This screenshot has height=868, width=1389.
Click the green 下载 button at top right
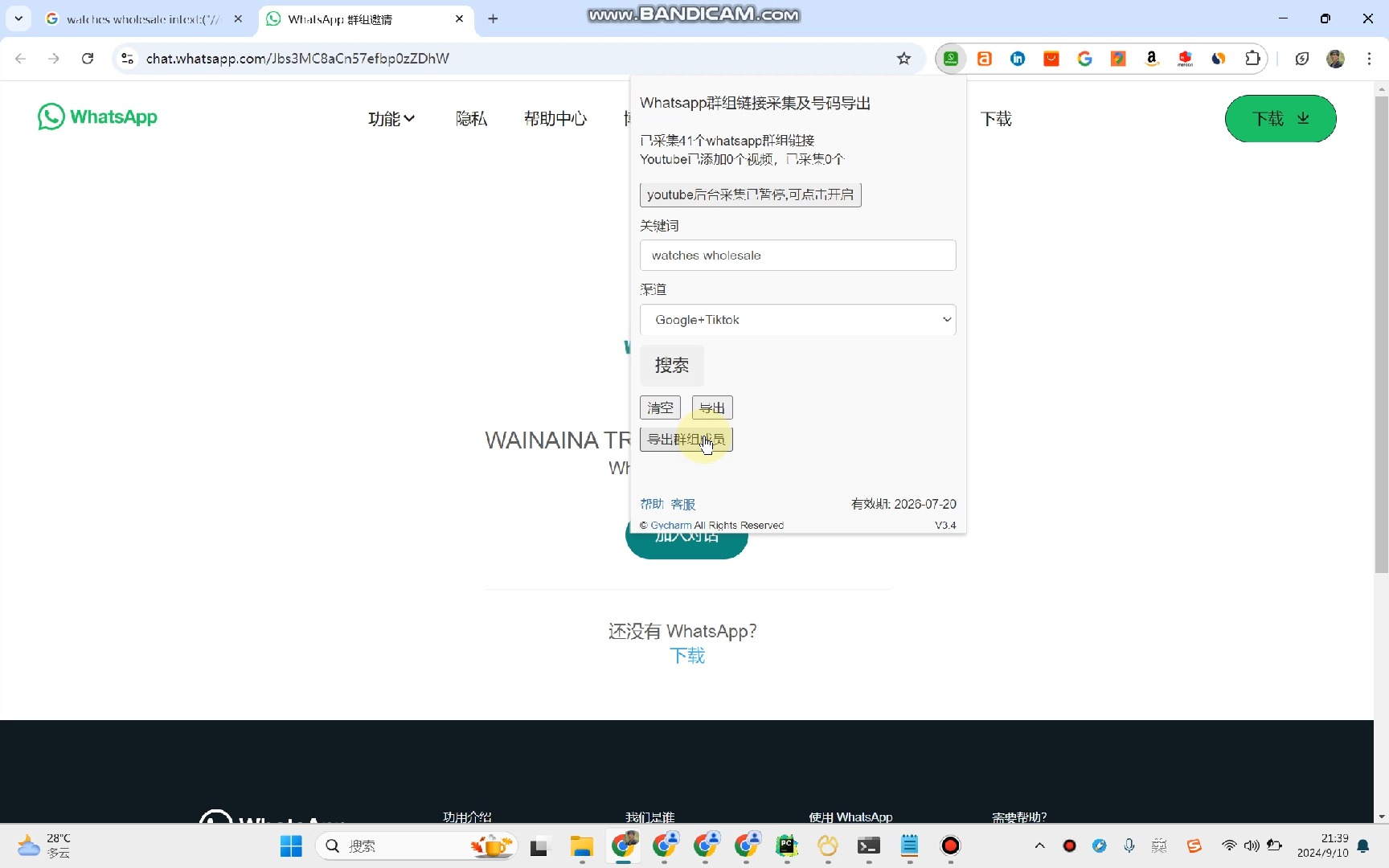click(x=1280, y=119)
